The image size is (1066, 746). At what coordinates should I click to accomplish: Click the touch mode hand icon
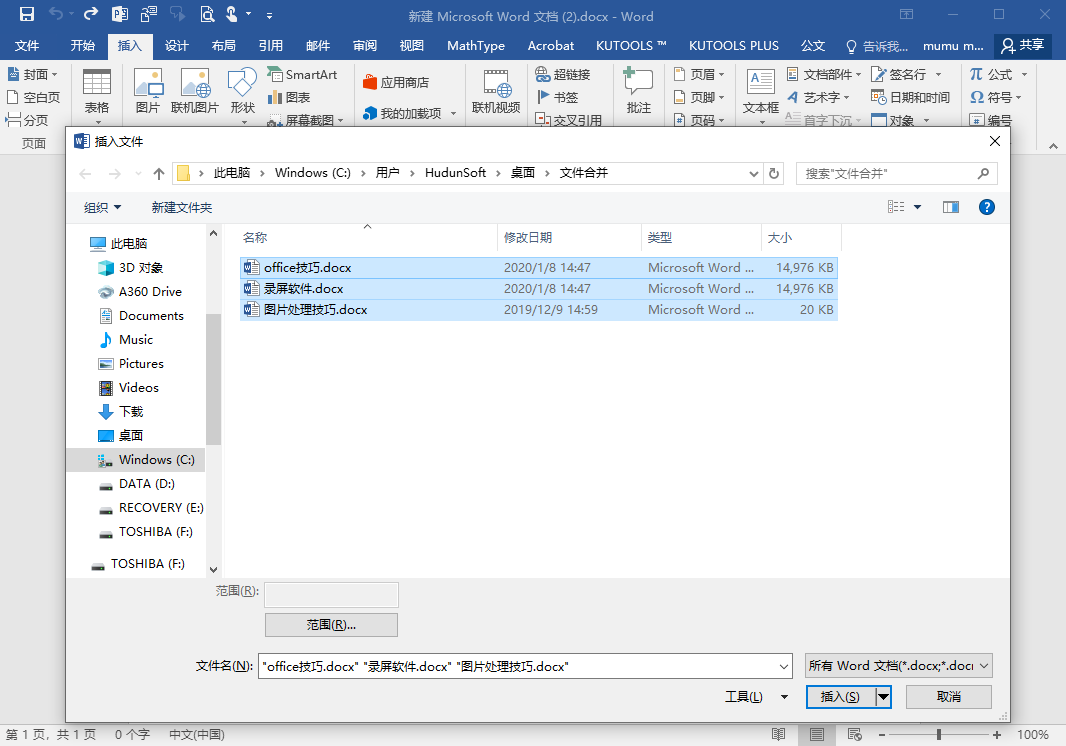point(232,14)
